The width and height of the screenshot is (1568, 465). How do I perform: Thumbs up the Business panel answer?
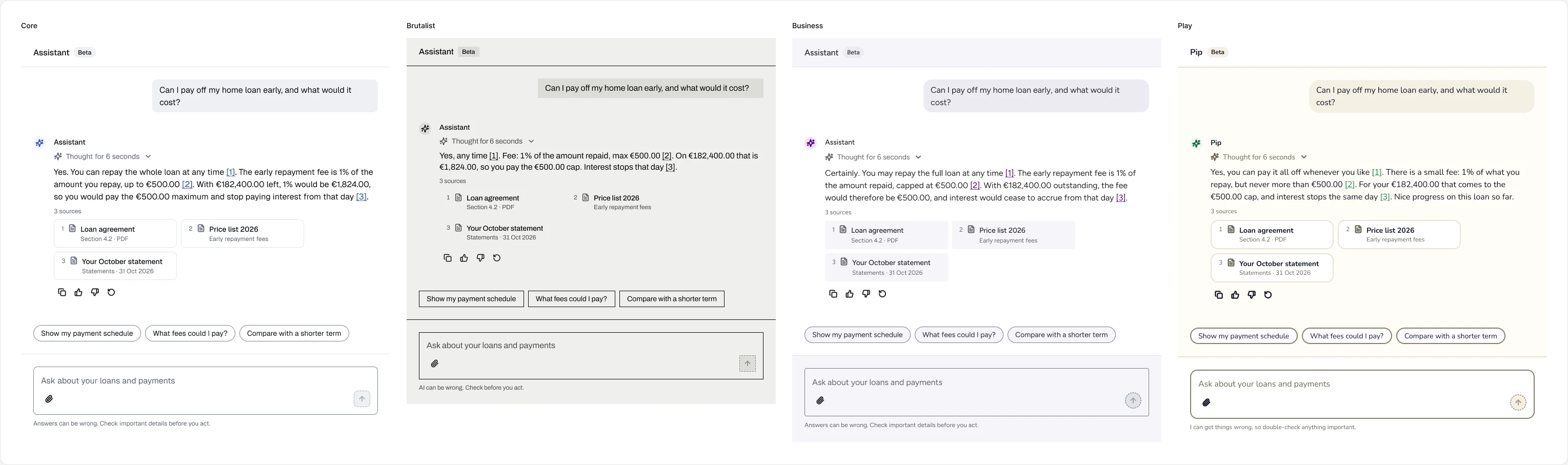coord(849,294)
